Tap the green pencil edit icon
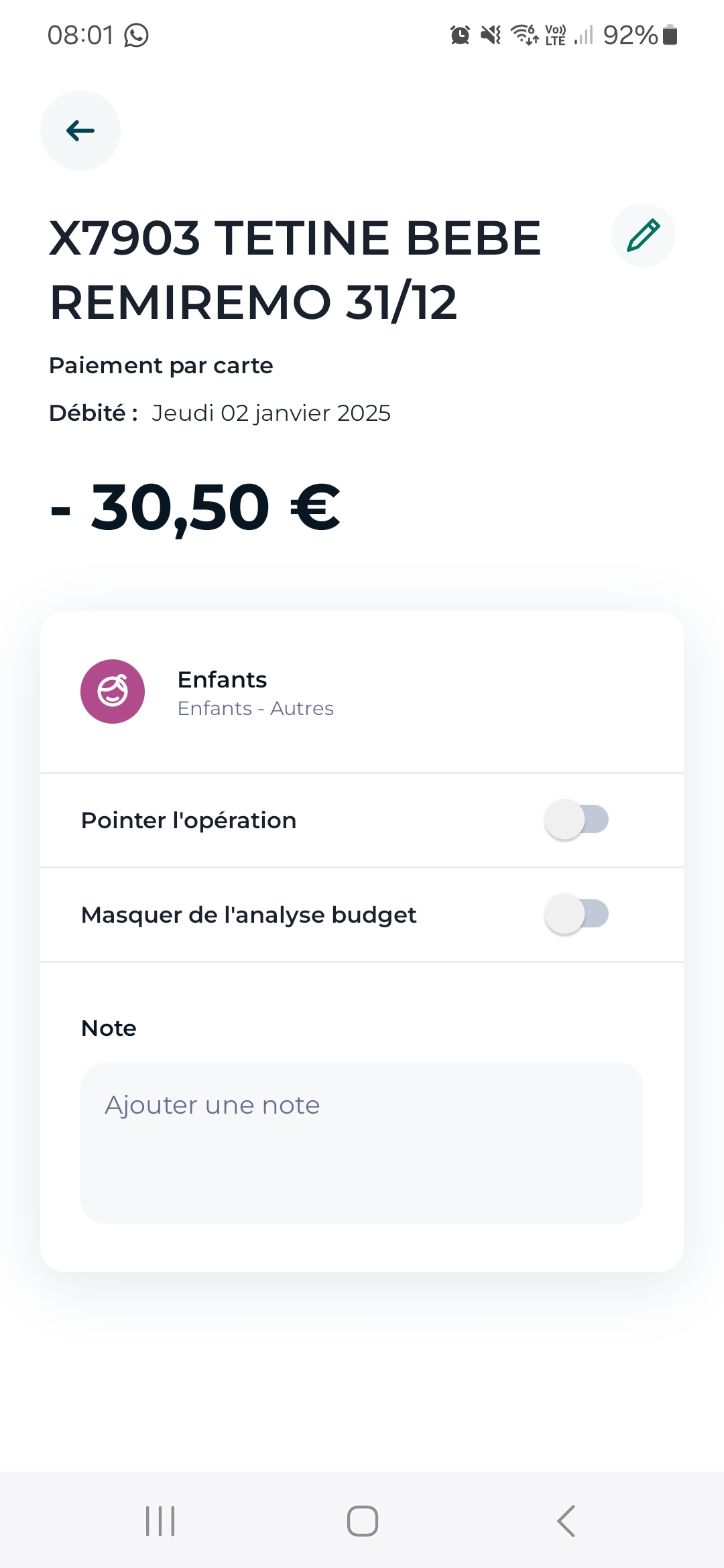 point(643,235)
